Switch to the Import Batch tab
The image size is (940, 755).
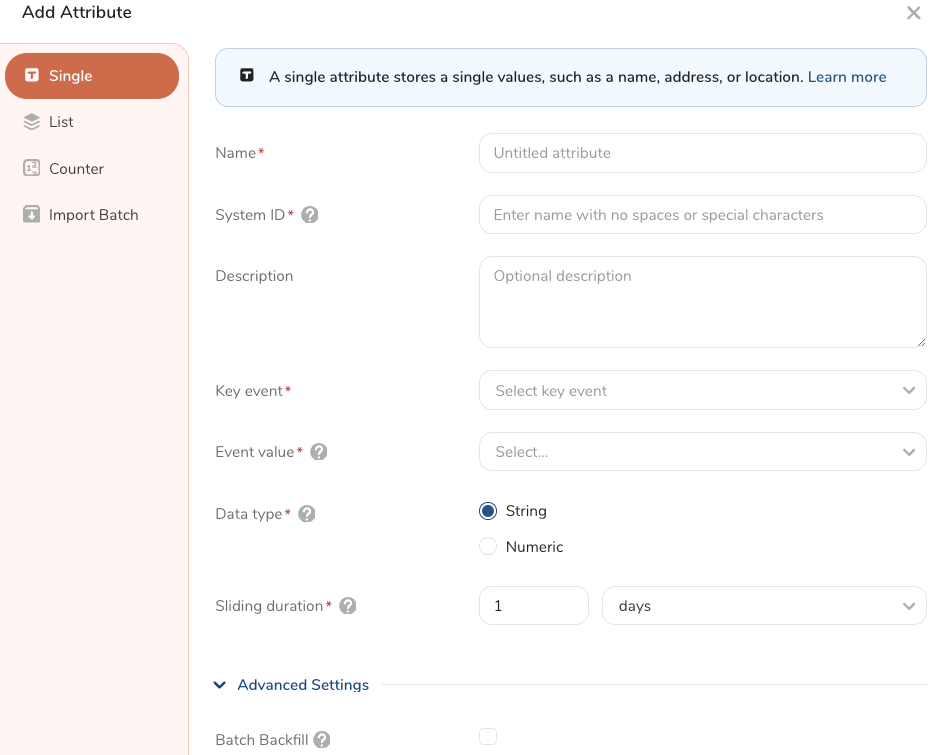click(93, 215)
